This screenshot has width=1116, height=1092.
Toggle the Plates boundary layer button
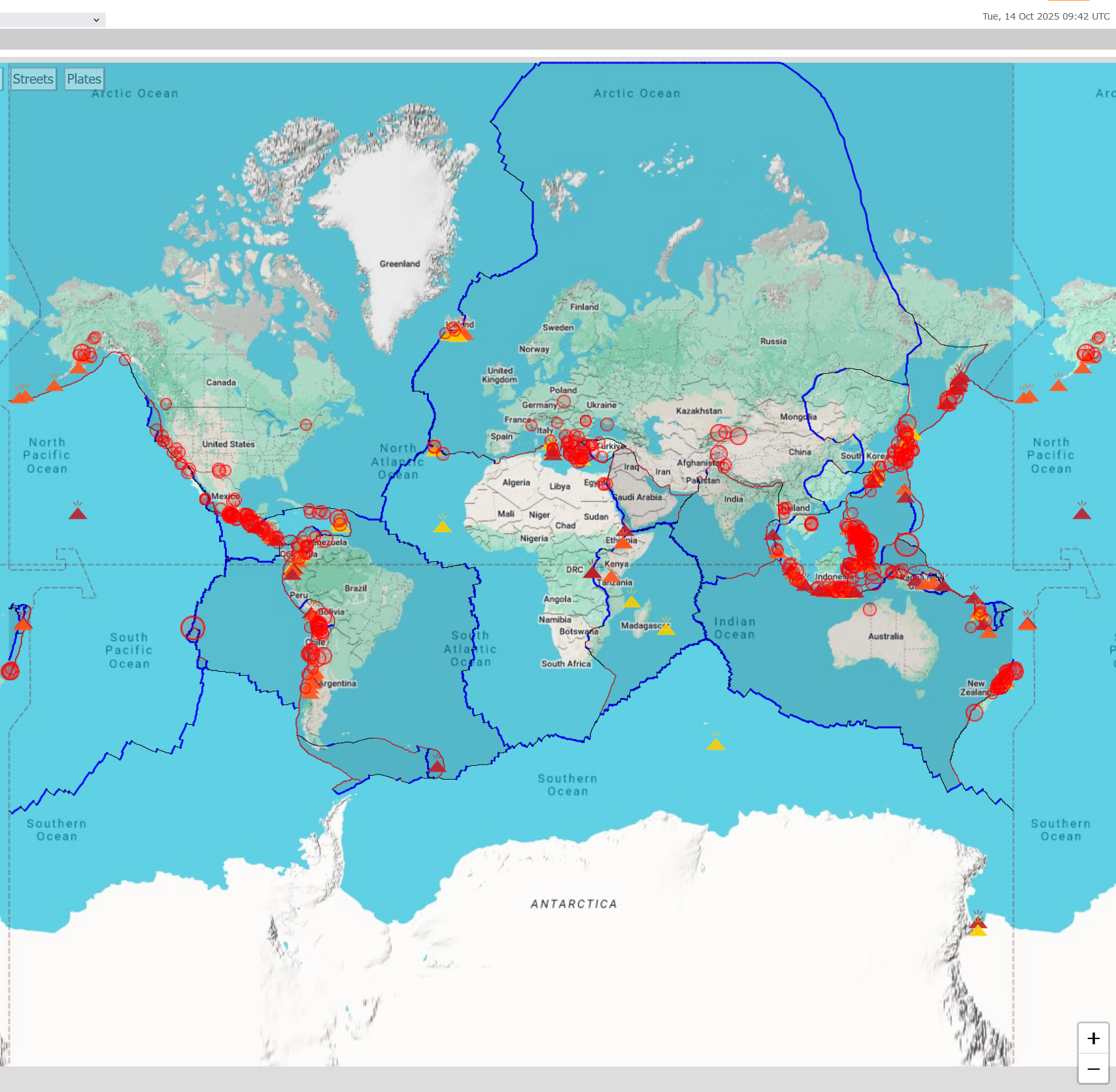(84, 79)
